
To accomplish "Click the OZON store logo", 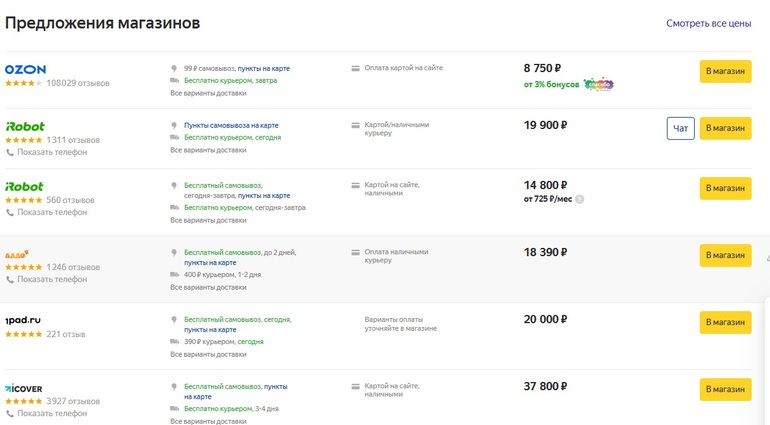I will 25,69.
